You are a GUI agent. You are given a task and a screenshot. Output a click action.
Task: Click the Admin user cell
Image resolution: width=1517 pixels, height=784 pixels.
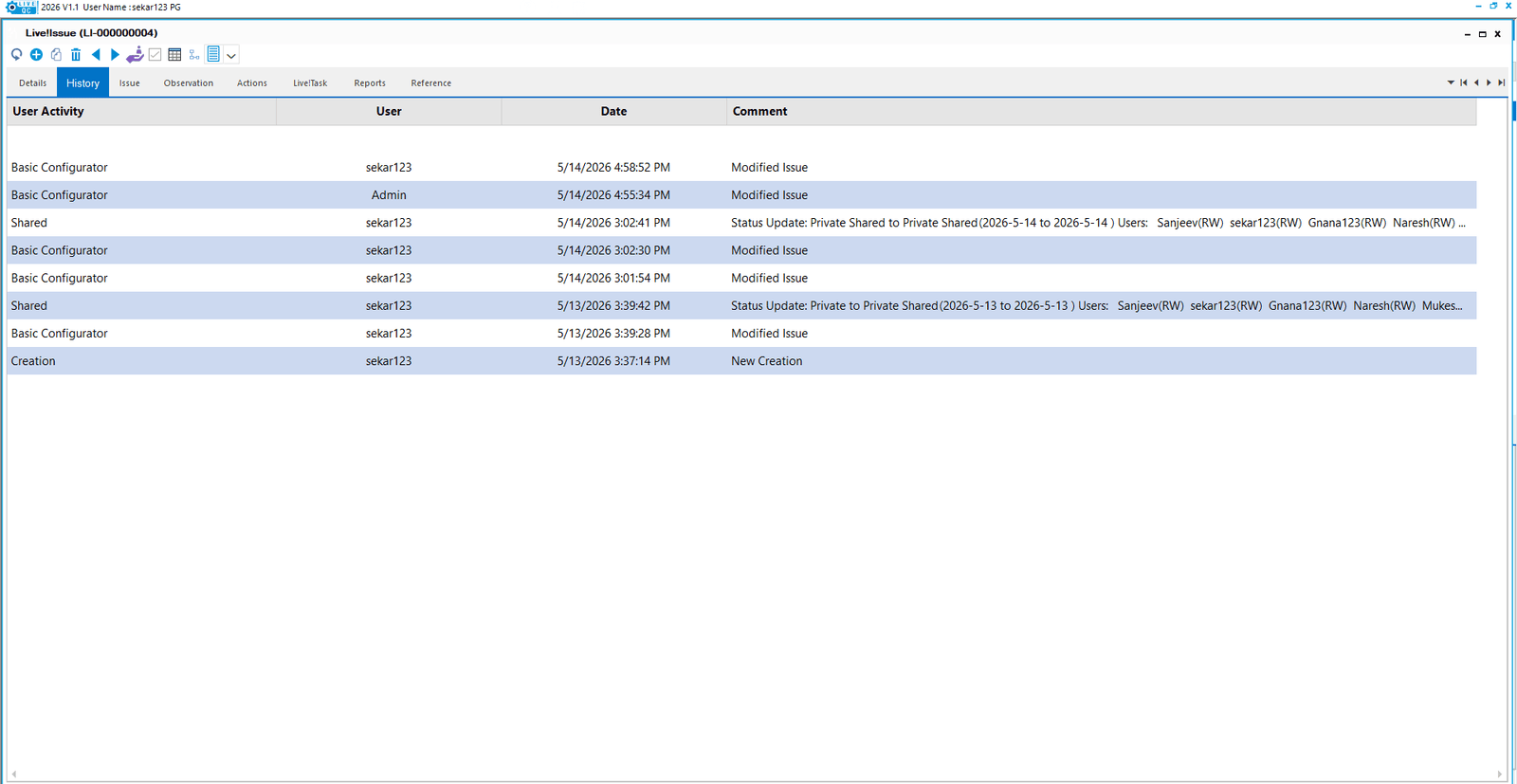coord(389,195)
